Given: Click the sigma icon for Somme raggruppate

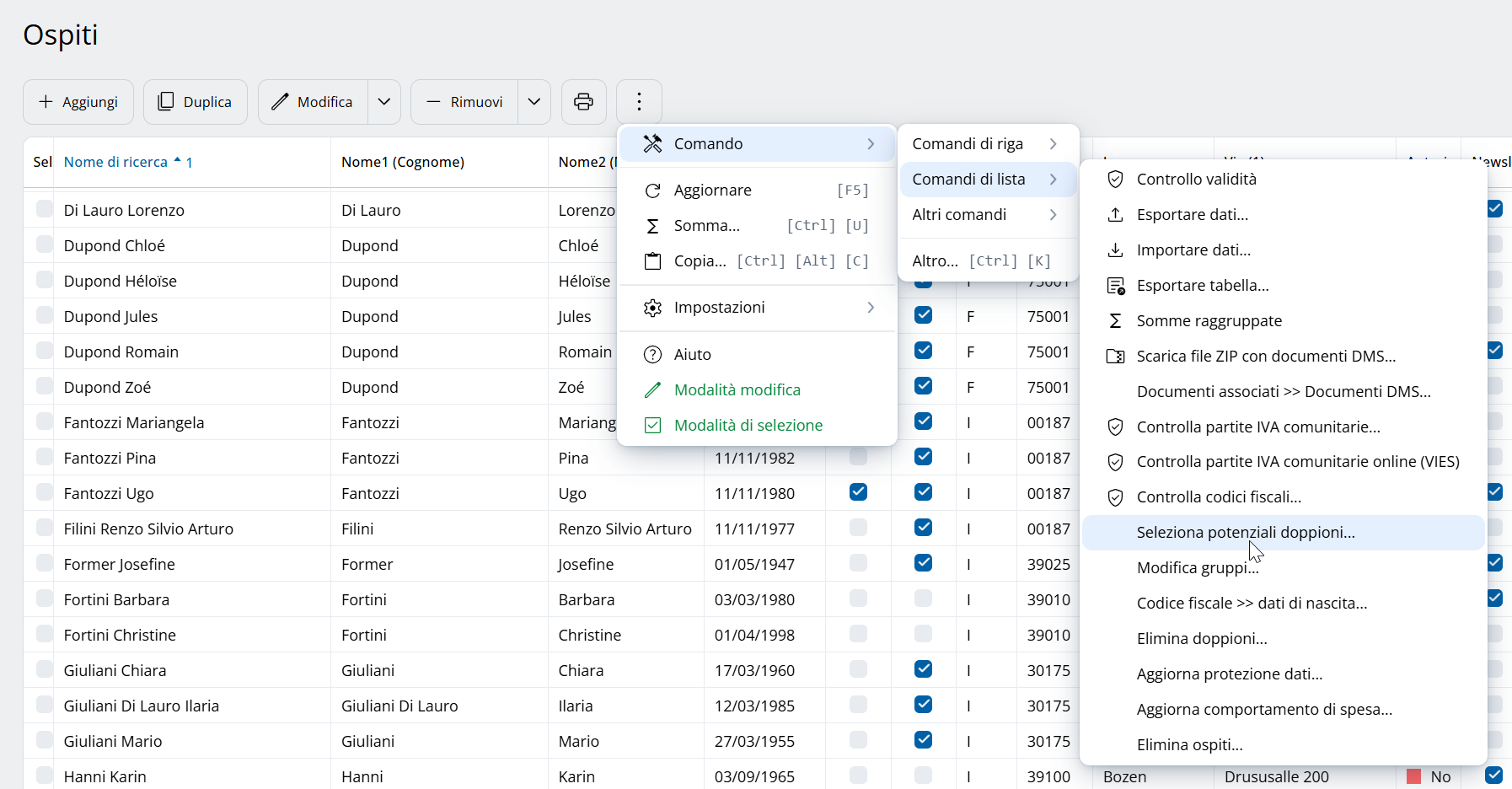Looking at the screenshot, I should pos(1115,321).
